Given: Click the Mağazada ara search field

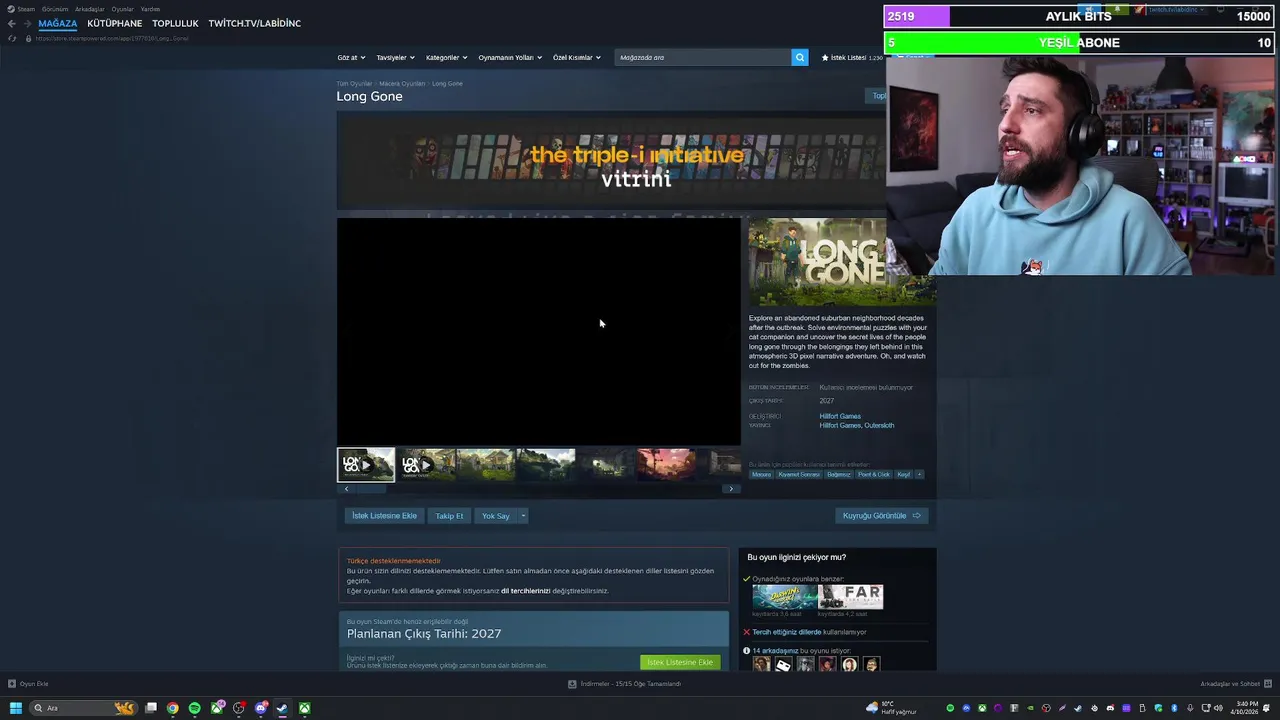Looking at the screenshot, I should coord(702,57).
